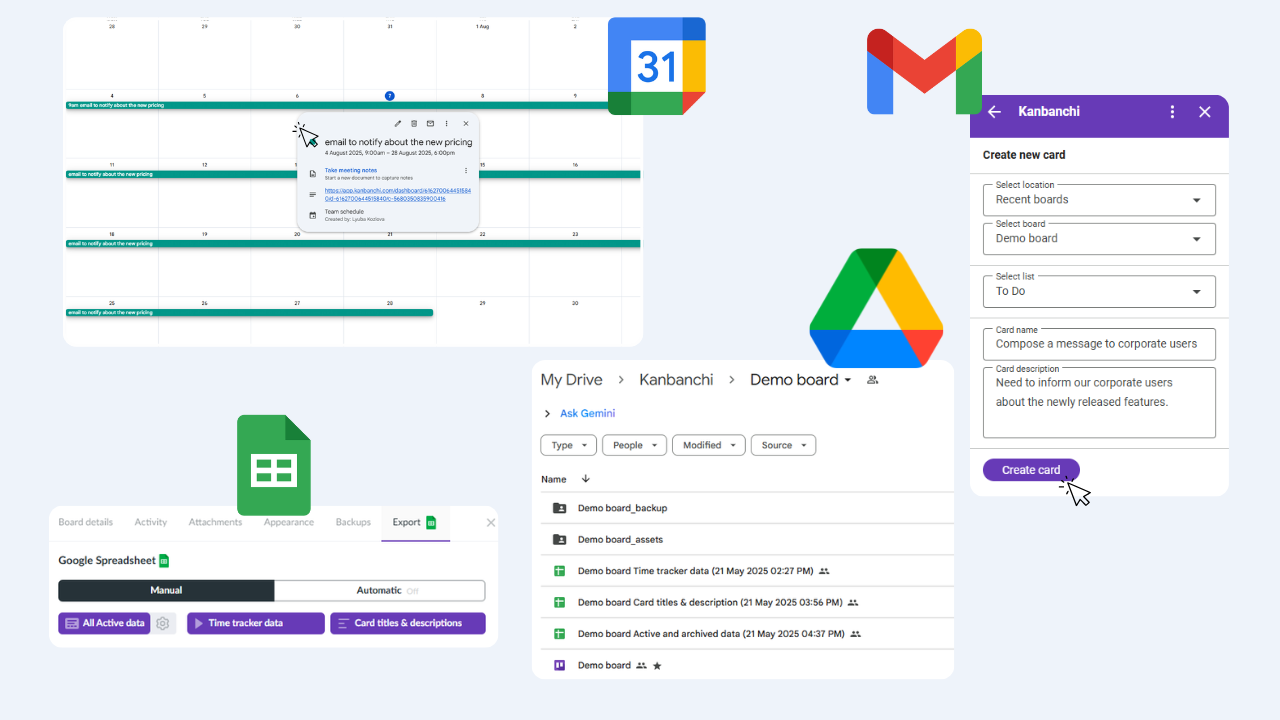The height and width of the screenshot is (720, 1280).
Task: Open the options menu in the event popup header
Action: tap(447, 124)
